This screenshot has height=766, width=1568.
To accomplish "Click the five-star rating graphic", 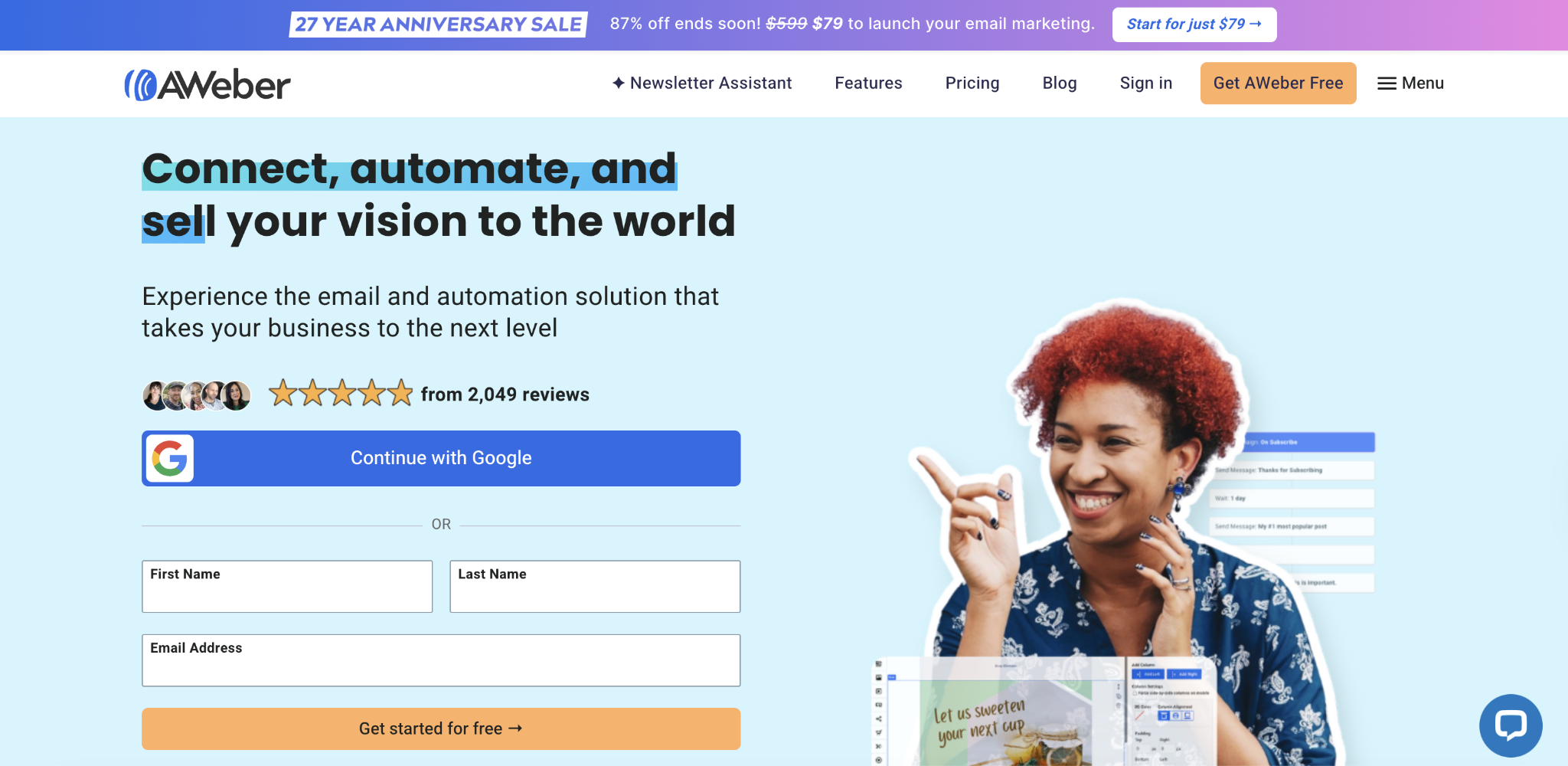I will 340,394.
